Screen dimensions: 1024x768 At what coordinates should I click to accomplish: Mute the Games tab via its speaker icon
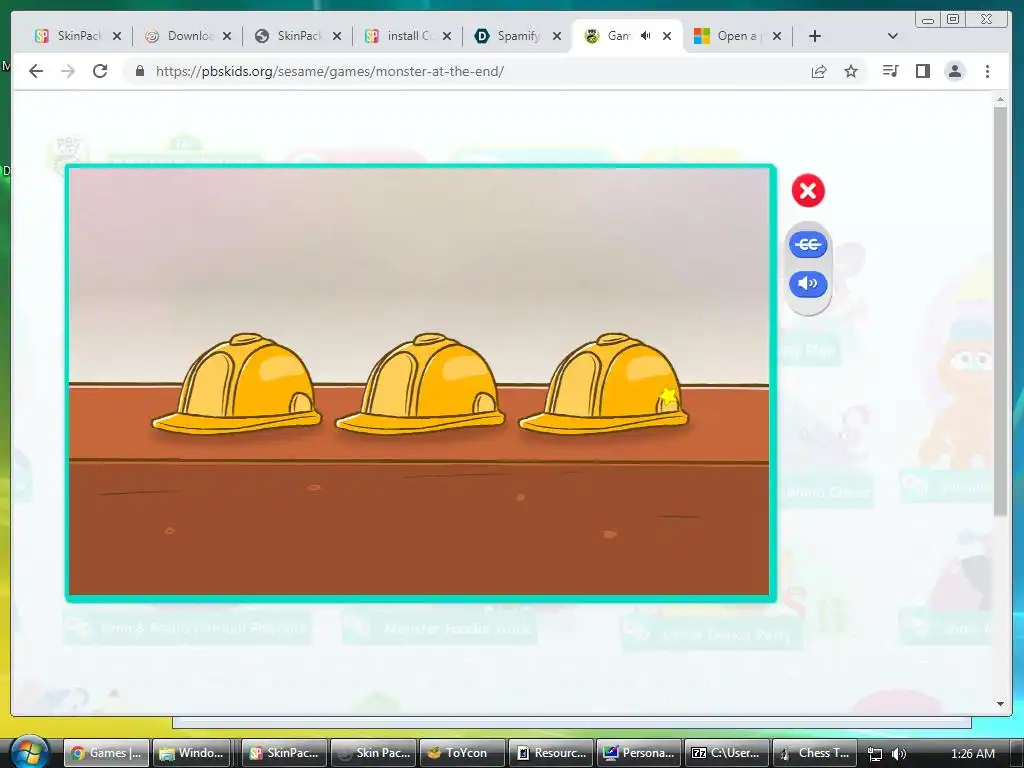point(645,36)
